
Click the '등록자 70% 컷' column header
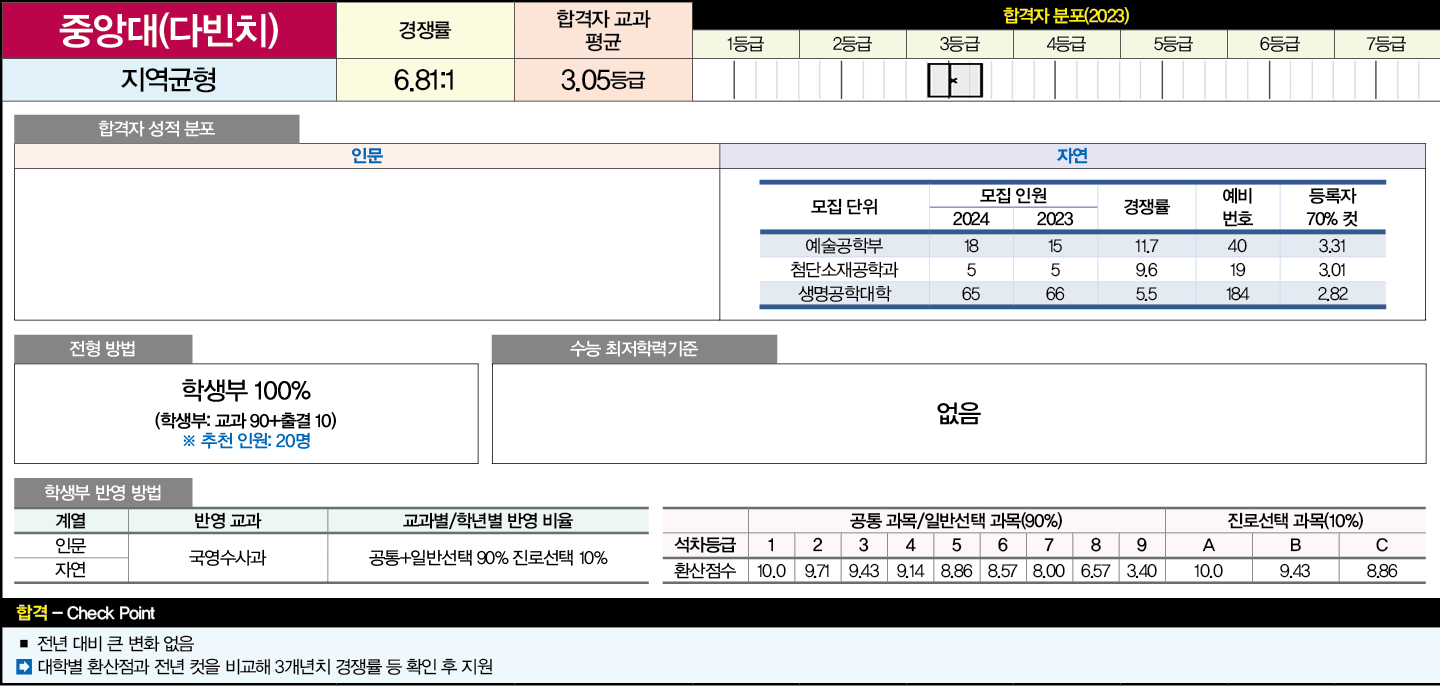tap(1332, 207)
